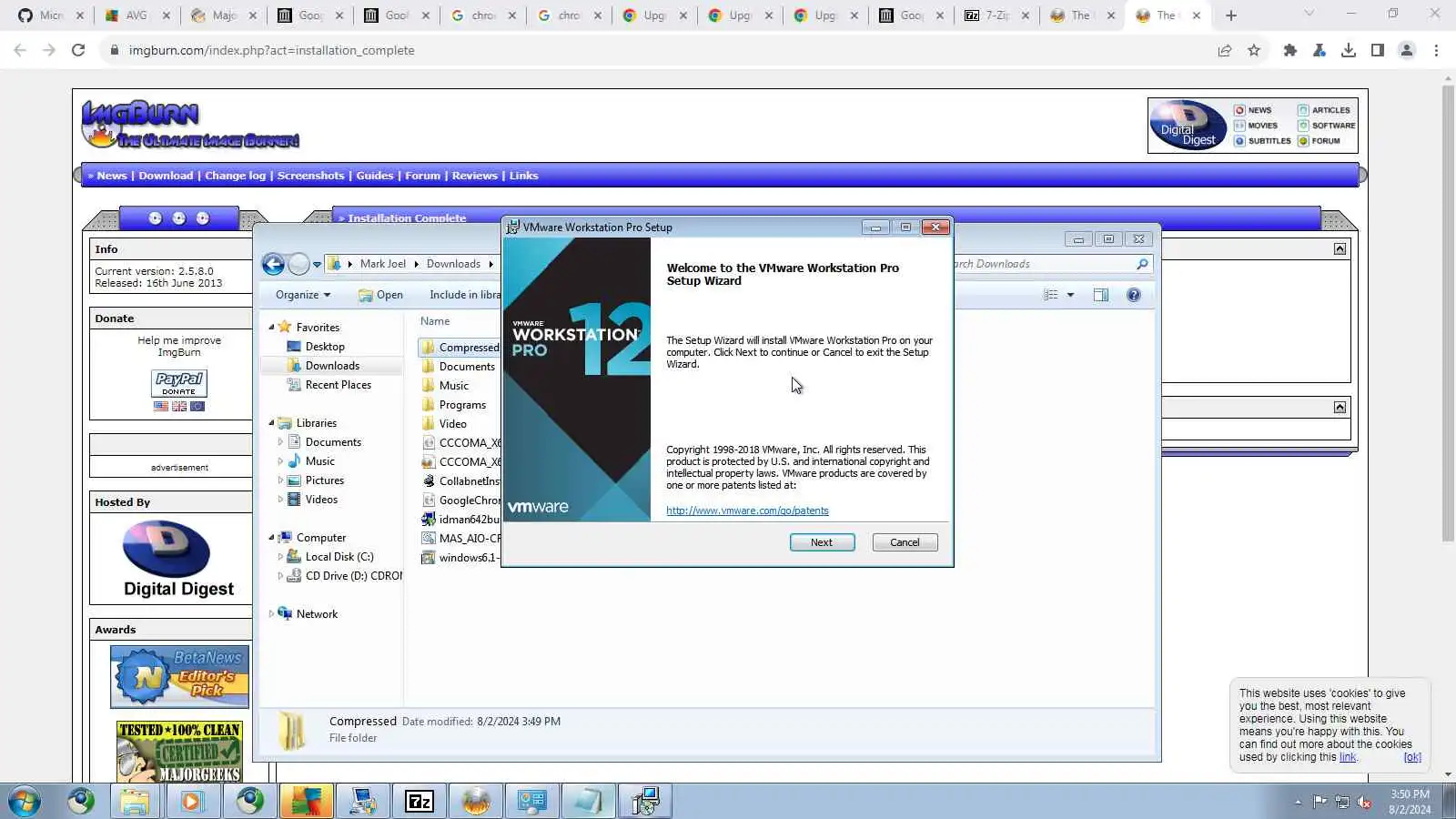This screenshot has height=819, width=1456.
Task: Share this page from the address bar
Action: coord(1225,50)
